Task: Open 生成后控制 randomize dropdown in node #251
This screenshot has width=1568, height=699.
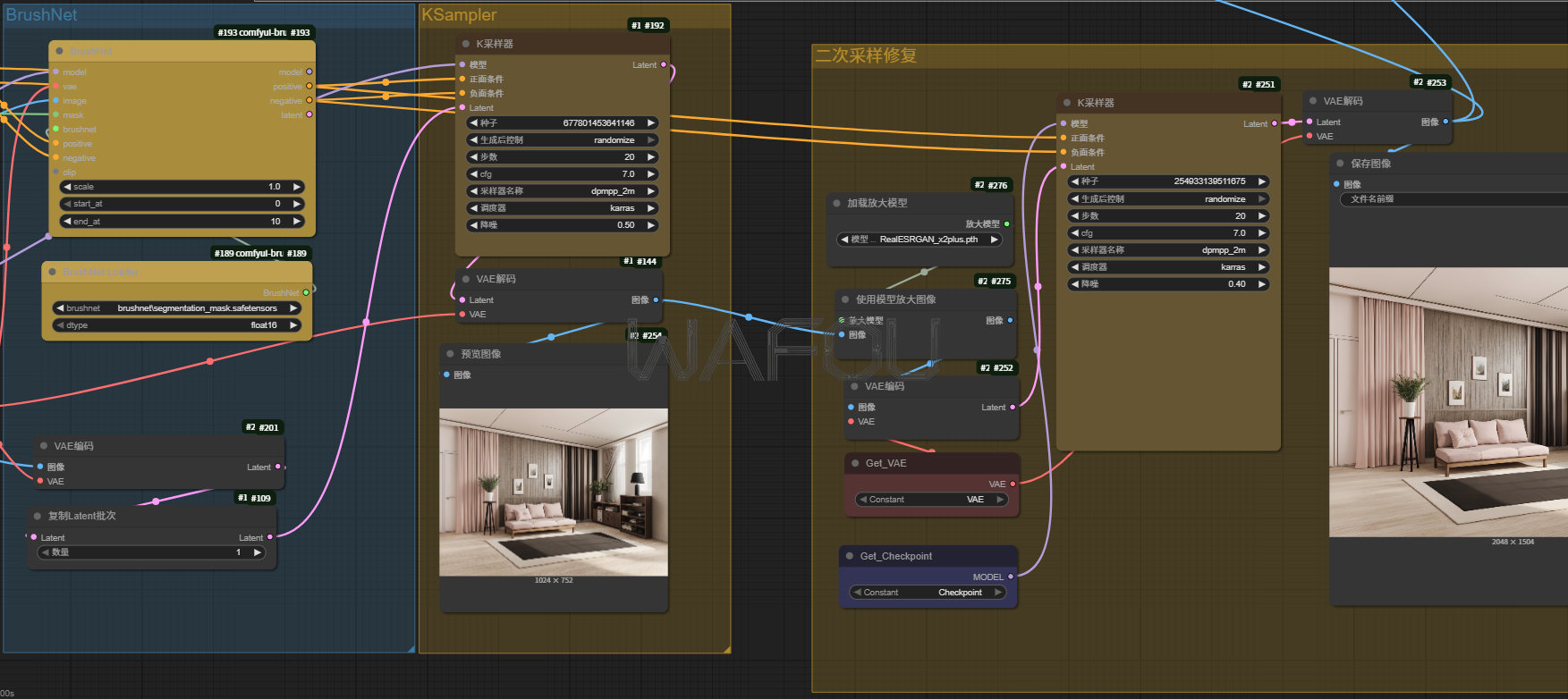Action: point(1168,199)
